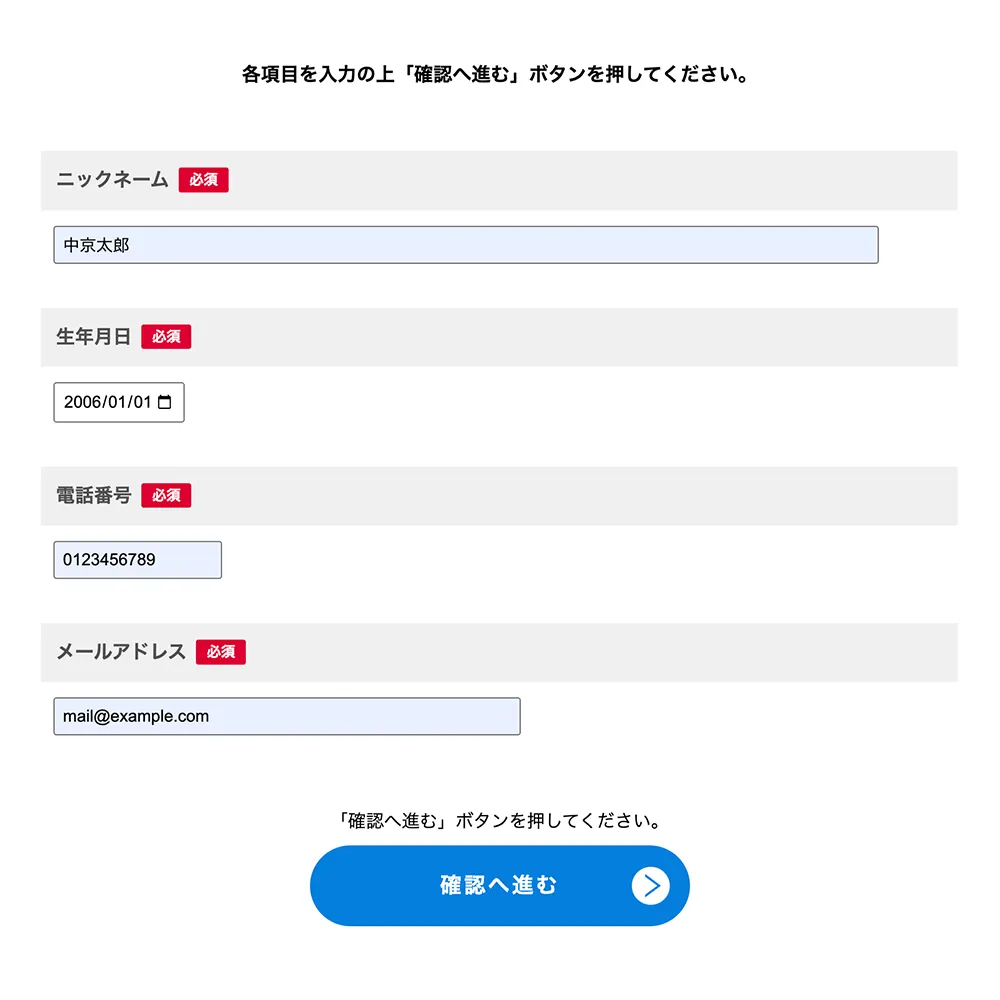Click the 必須 badge next to 生年月日
Viewport: 1000px width, 1000px height.
pyautogui.click(x=166, y=337)
